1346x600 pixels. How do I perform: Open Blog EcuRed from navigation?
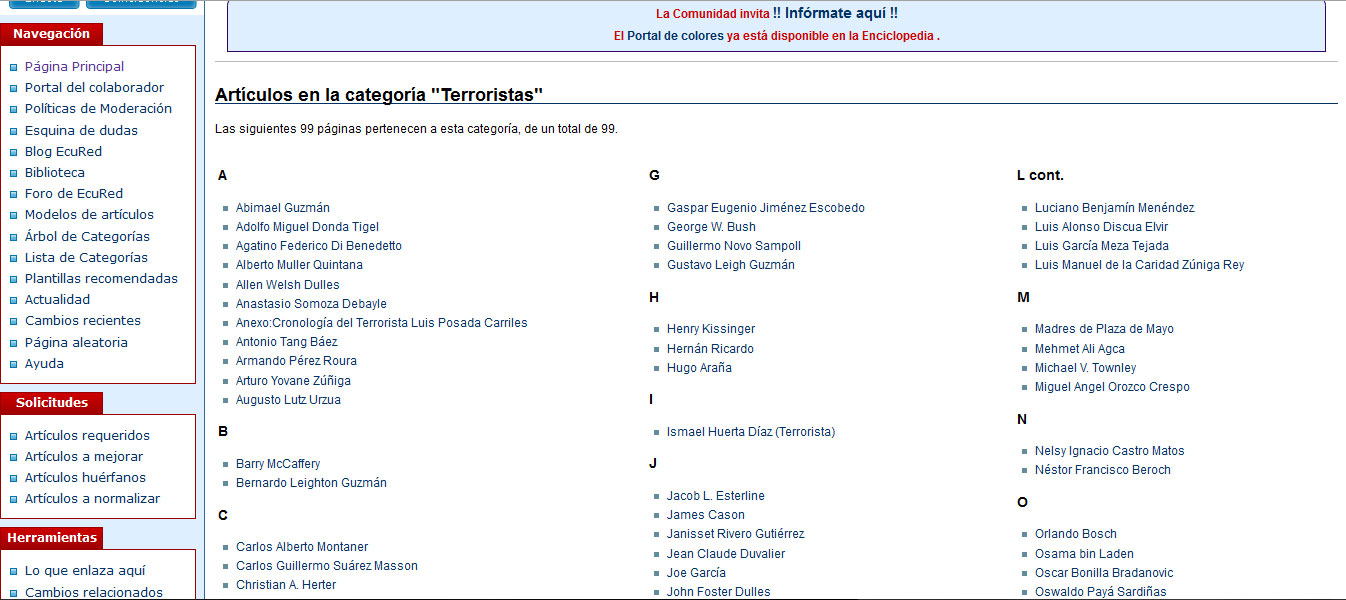[x=63, y=151]
